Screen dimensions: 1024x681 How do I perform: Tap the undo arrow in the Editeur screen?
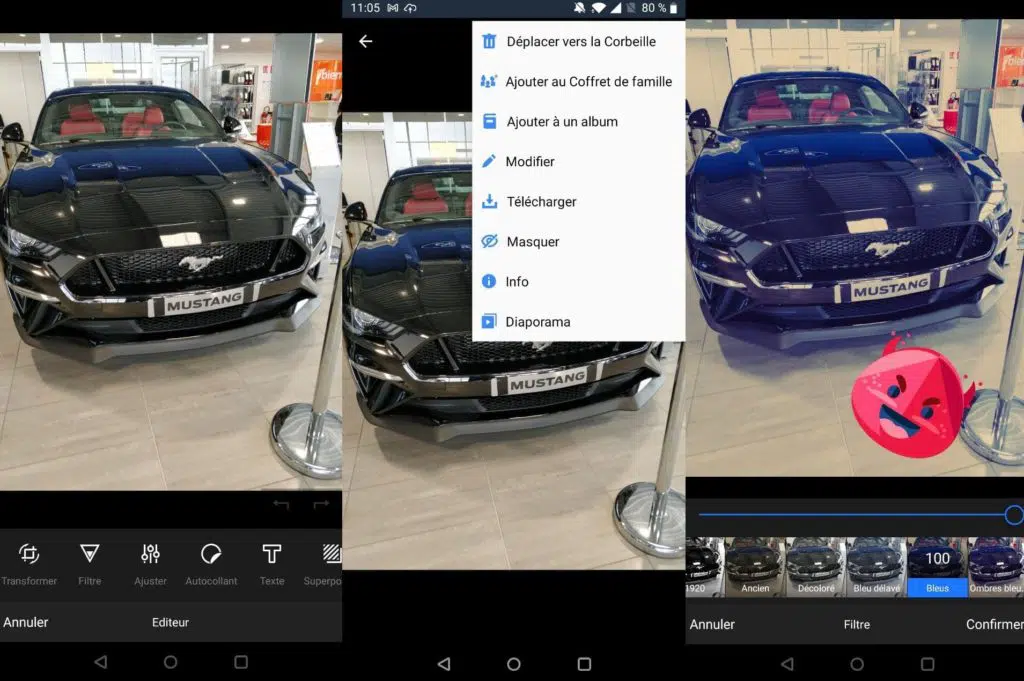[x=281, y=504]
